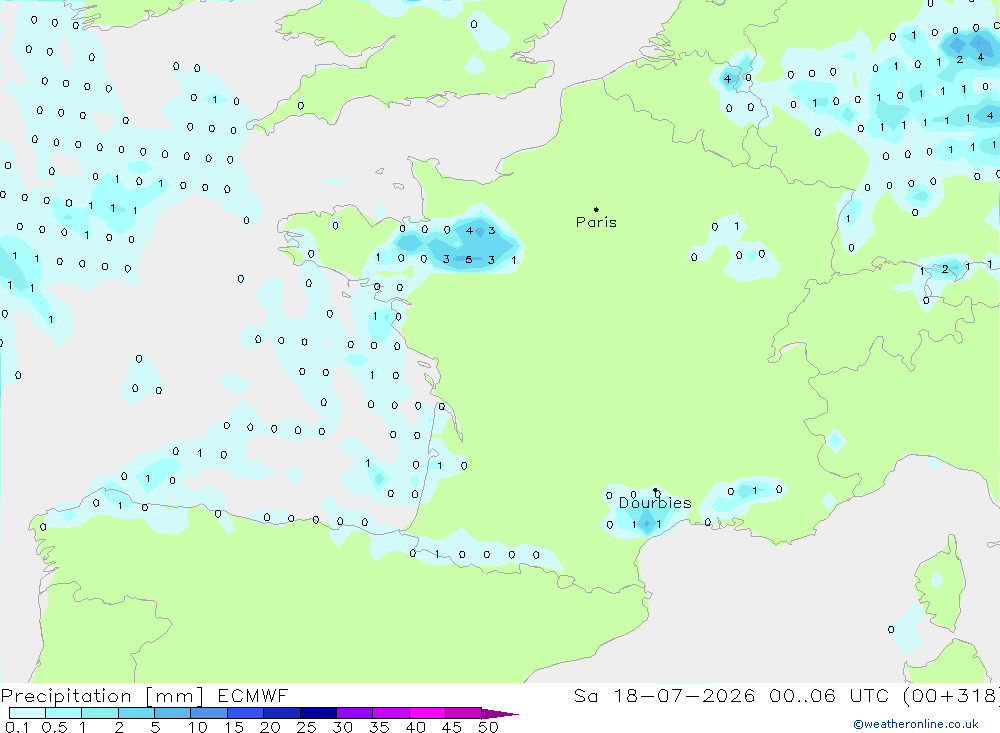Image resolution: width=1000 pixels, height=733 pixels.
Task: Click the '0.5' legend scale label
Action: [54, 727]
